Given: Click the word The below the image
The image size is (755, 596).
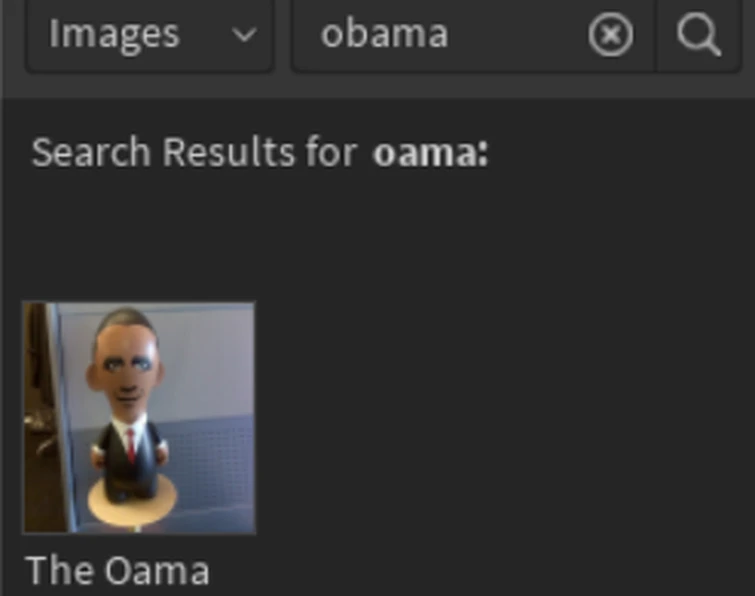Looking at the screenshot, I should pos(59,570).
